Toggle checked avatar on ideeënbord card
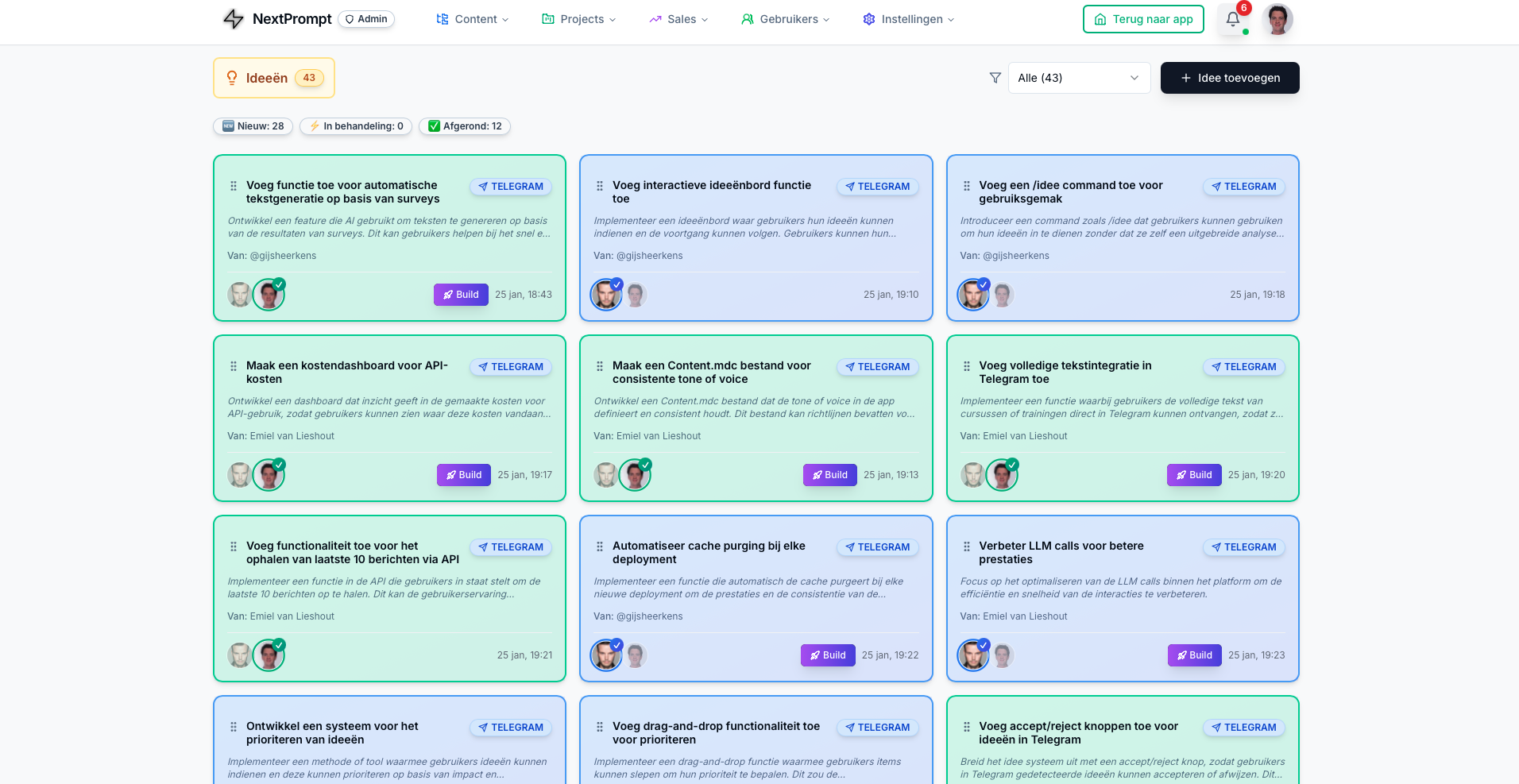 606,295
